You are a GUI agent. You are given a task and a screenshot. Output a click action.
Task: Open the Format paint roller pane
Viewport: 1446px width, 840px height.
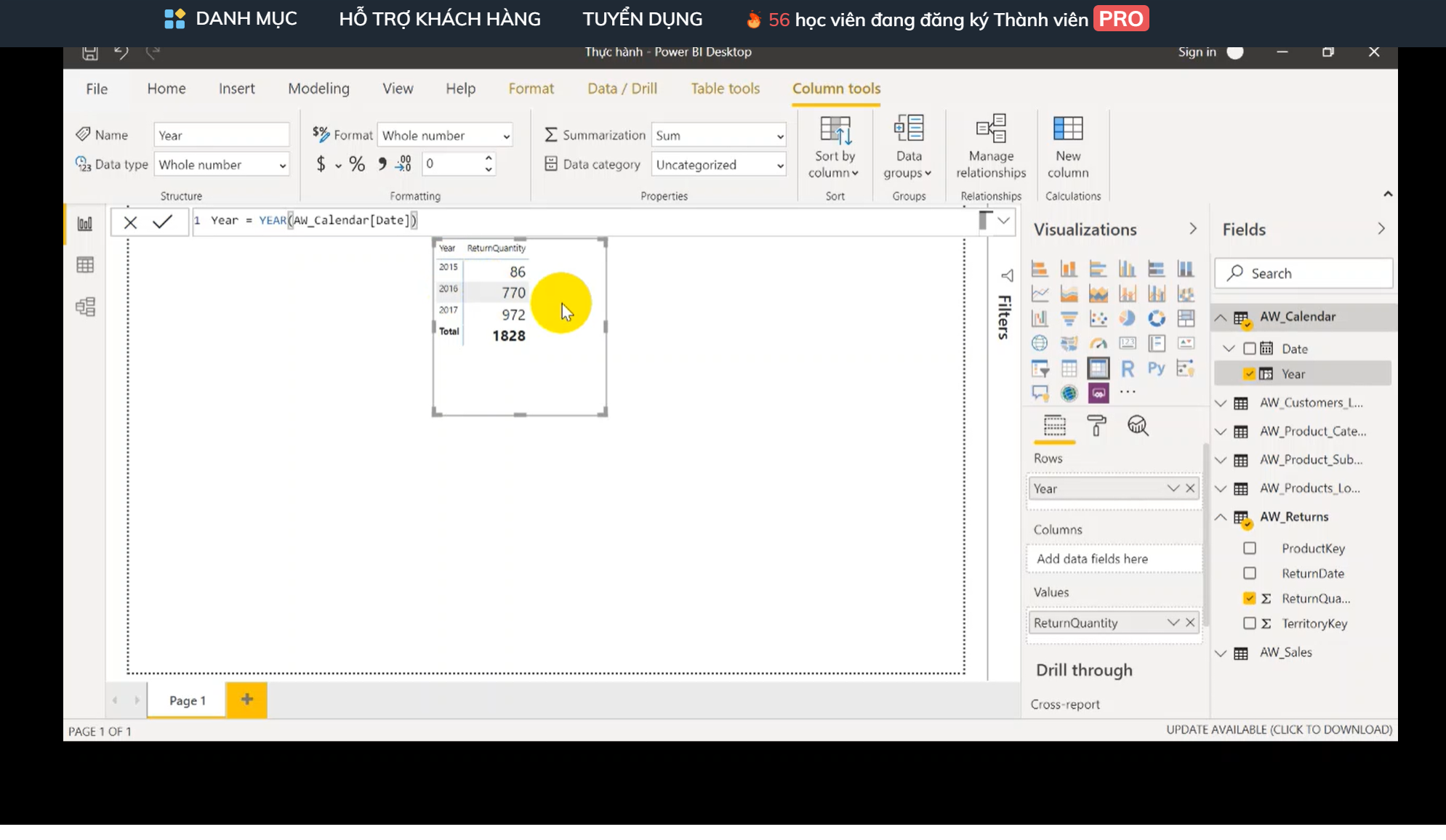(1096, 425)
